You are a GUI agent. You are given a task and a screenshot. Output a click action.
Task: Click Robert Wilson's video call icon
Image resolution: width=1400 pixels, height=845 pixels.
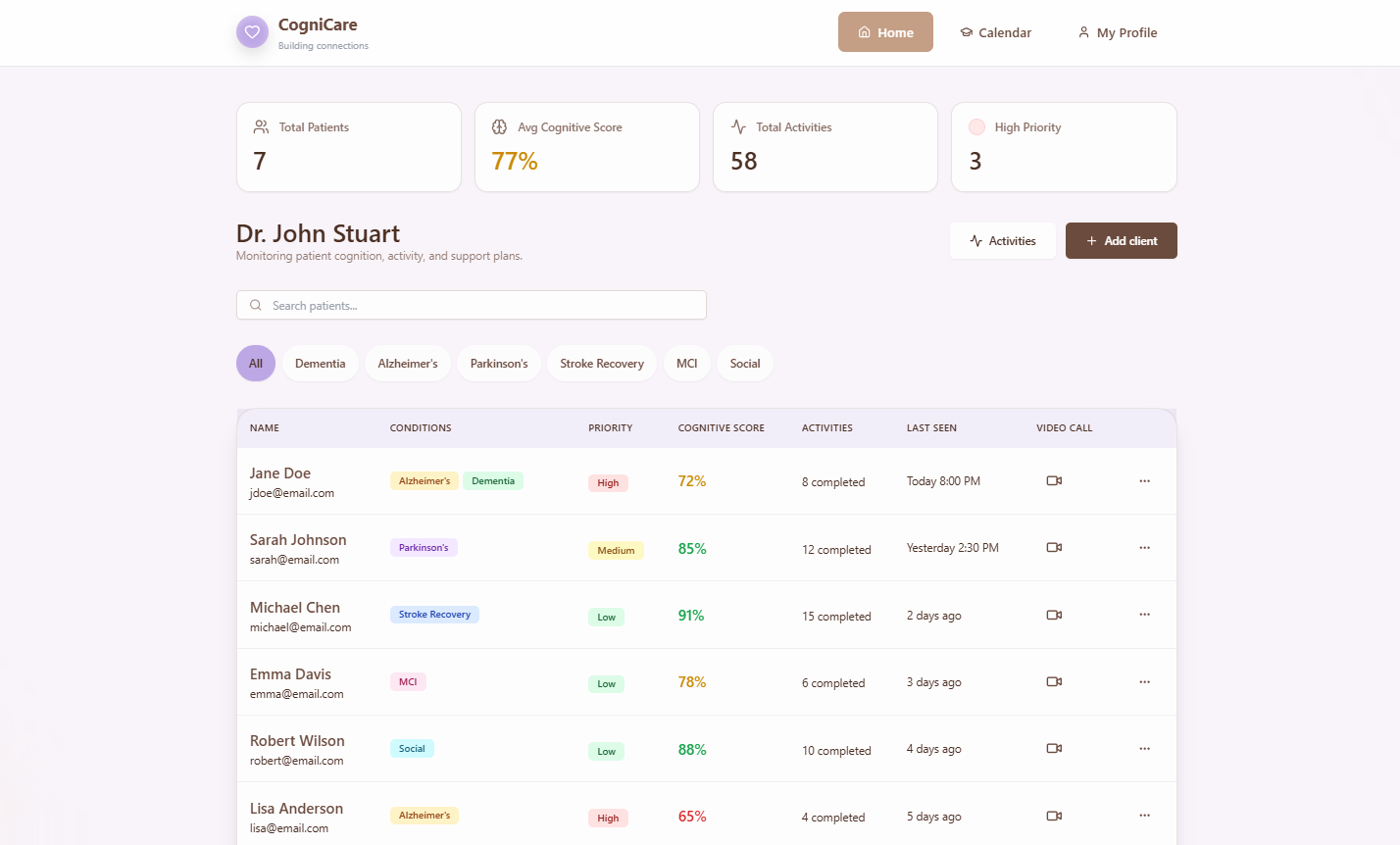(x=1054, y=749)
